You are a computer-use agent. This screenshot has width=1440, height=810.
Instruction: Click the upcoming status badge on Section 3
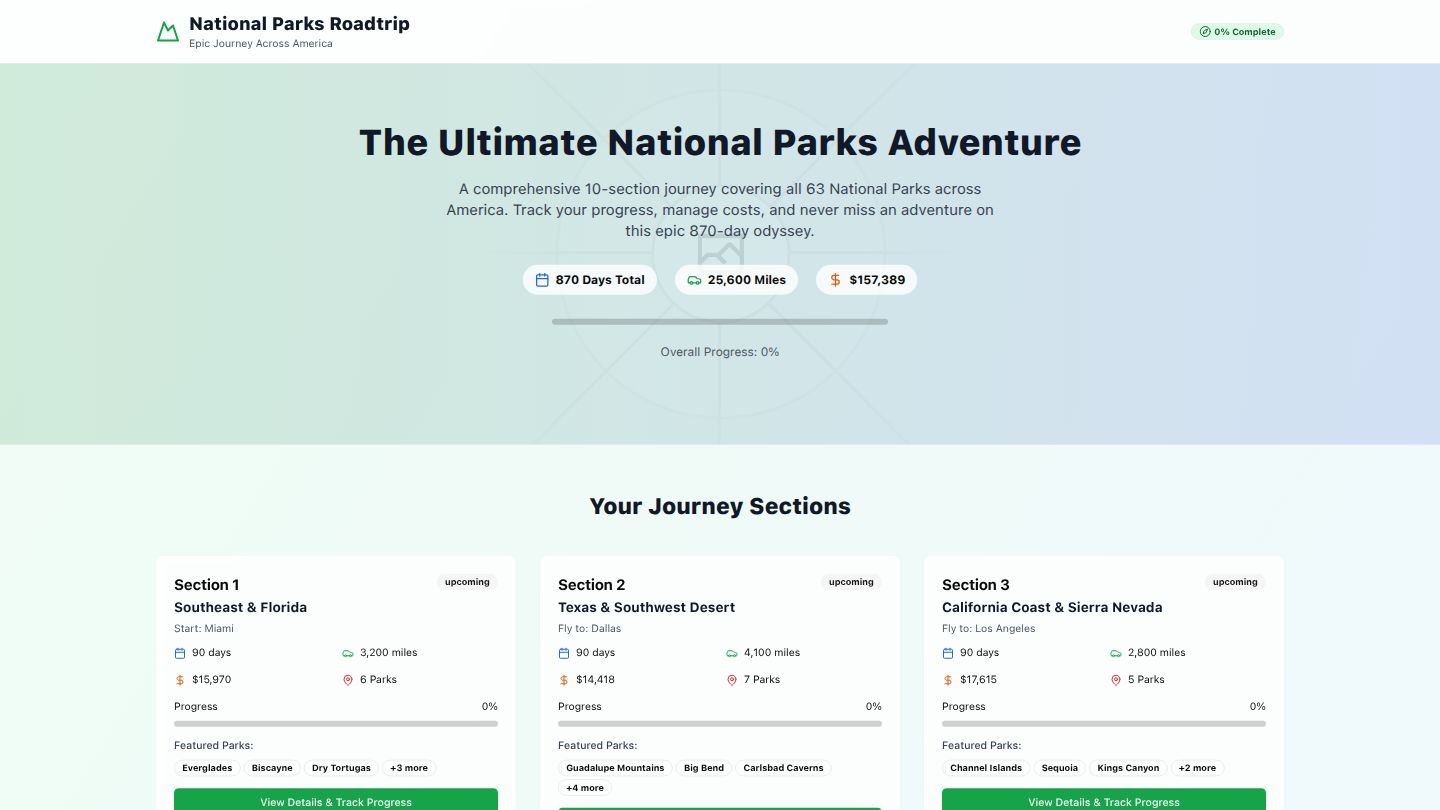1235,582
